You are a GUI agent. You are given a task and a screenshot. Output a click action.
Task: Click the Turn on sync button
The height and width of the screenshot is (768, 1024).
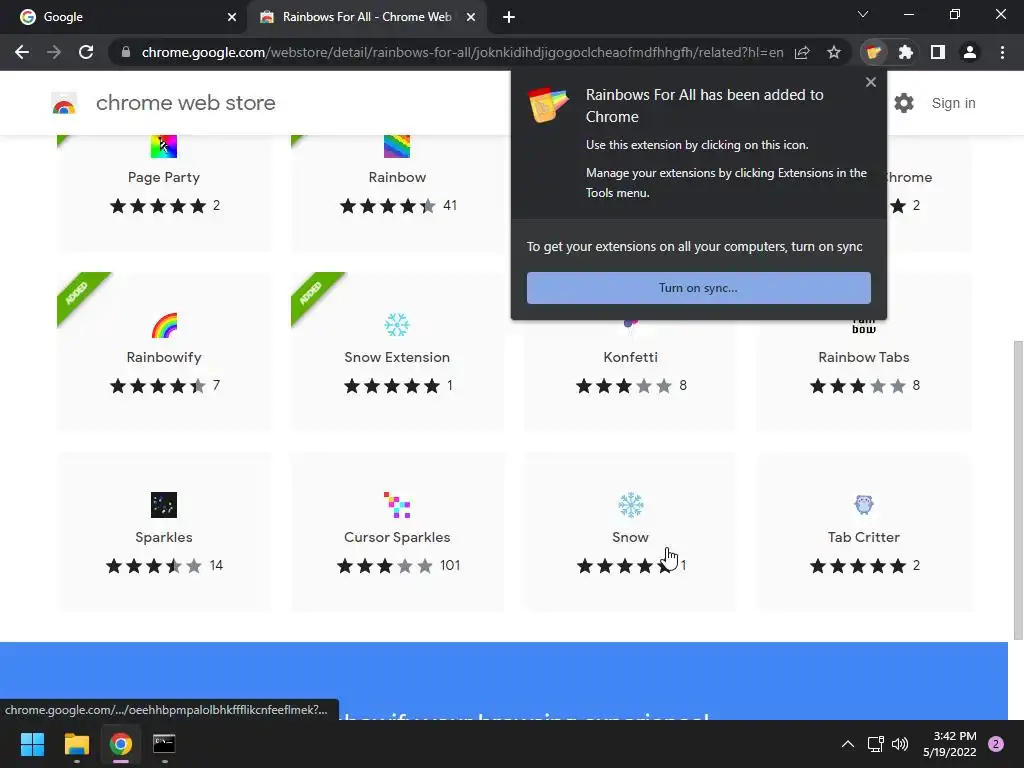point(698,288)
